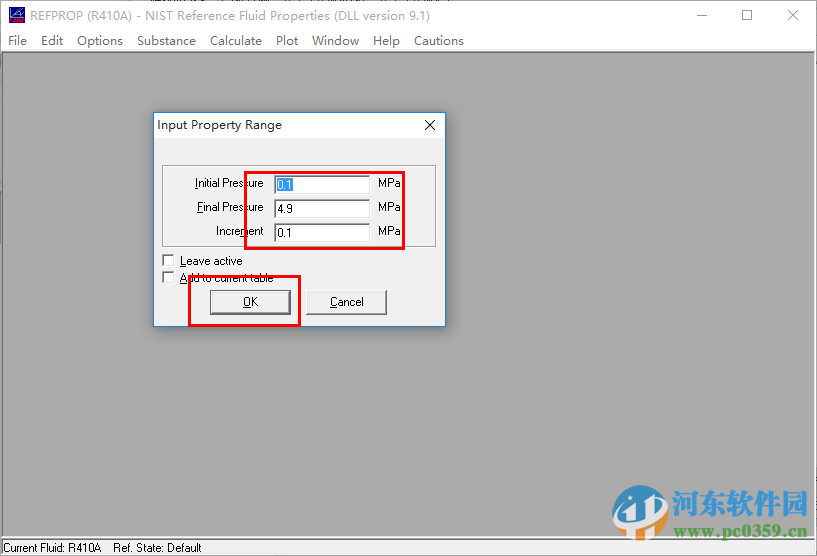Screen dimensions: 817x556
Task: Click the Initial Pressure input field
Action: (x=322, y=184)
